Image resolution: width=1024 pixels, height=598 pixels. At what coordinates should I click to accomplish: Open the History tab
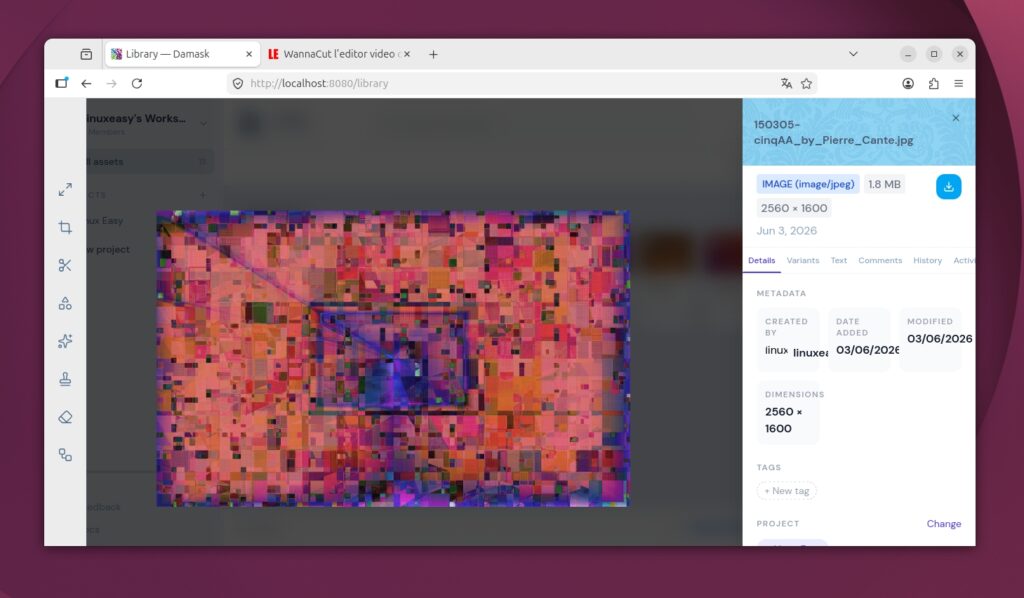927,260
